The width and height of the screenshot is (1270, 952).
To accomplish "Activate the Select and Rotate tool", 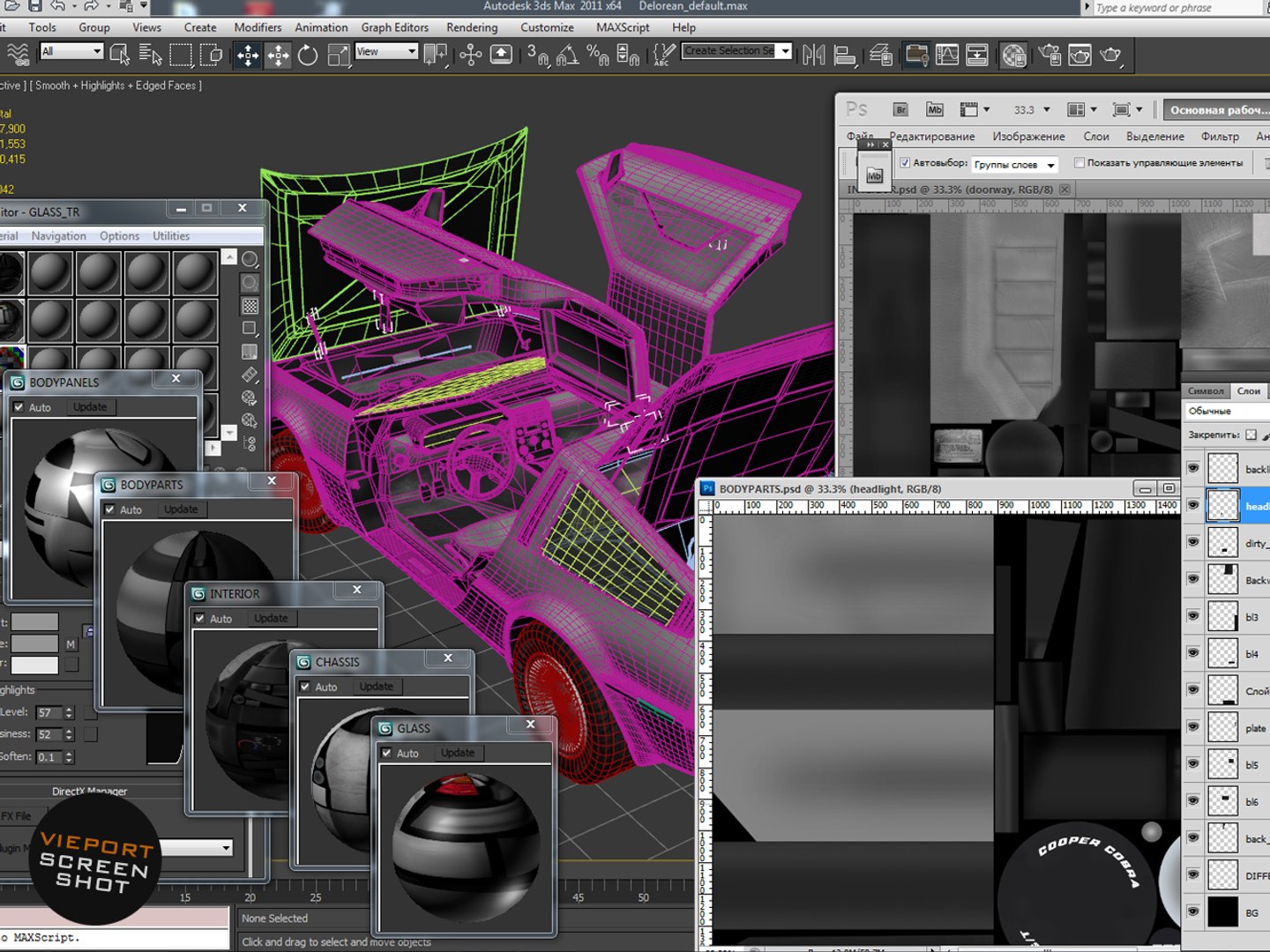I will click(308, 56).
